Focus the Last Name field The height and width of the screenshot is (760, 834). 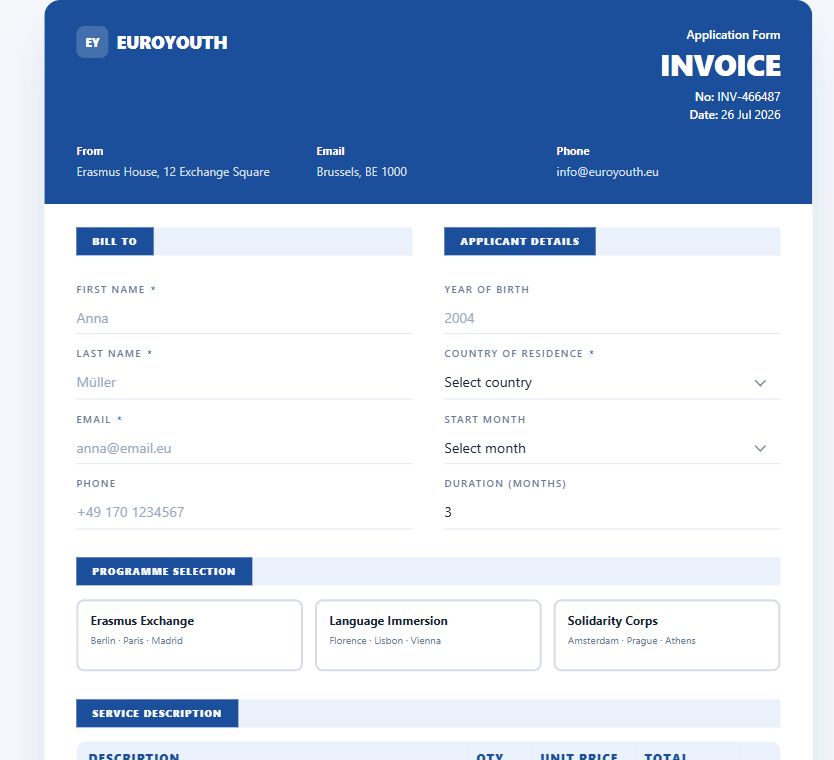pos(244,383)
